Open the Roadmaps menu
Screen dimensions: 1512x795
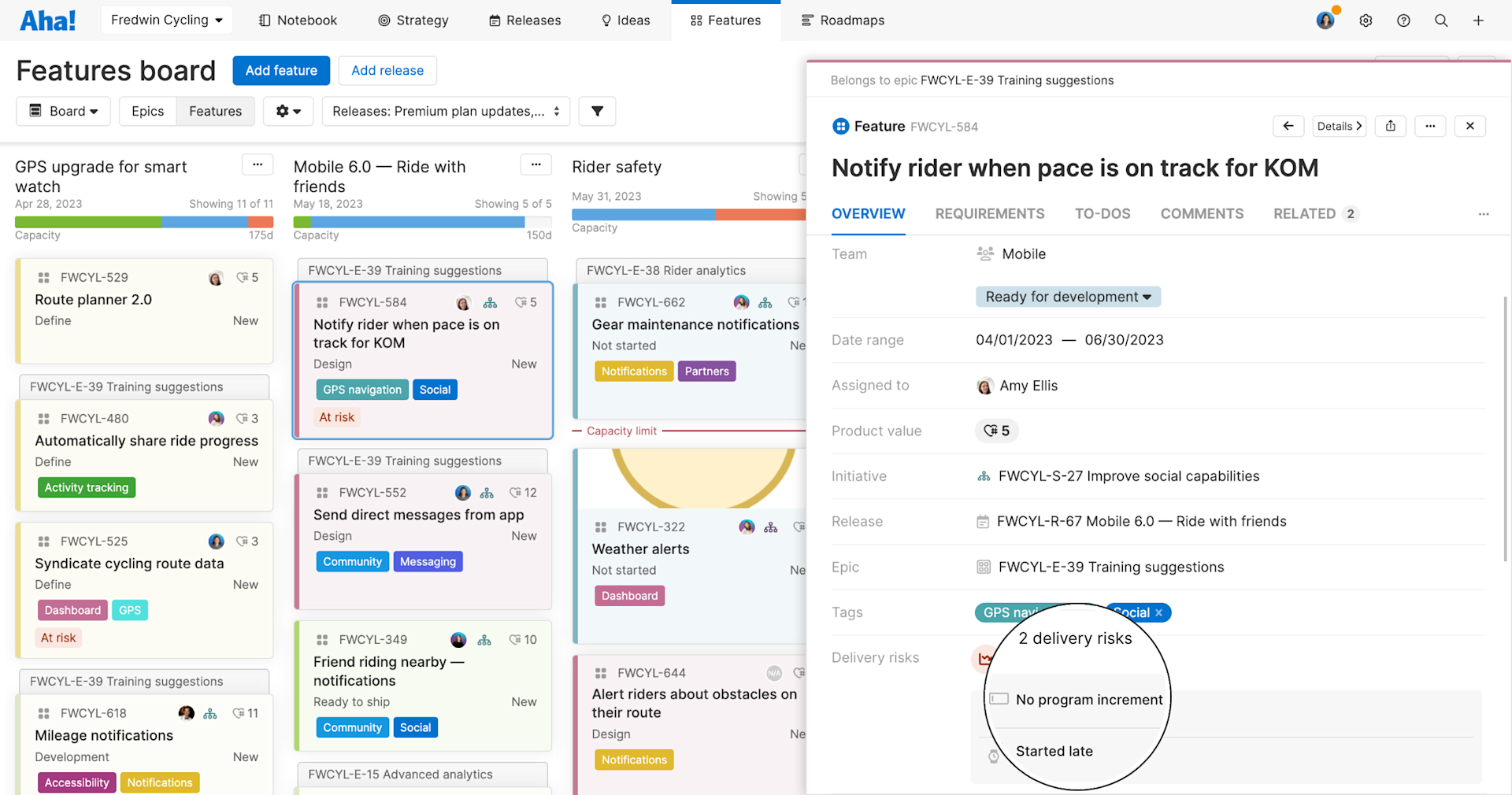click(x=843, y=20)
